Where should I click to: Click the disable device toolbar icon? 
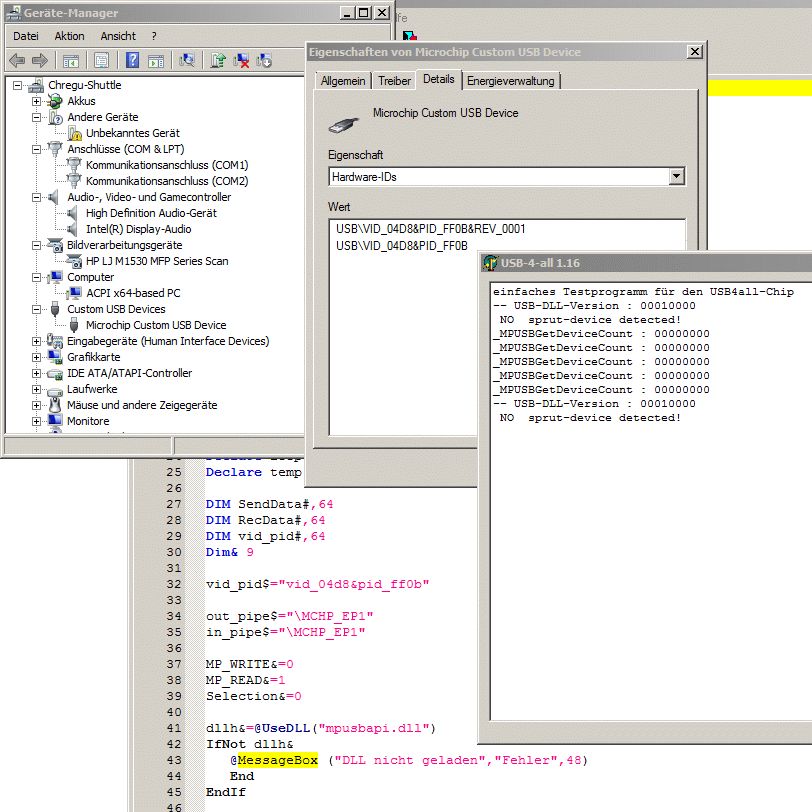pos(264,61)
